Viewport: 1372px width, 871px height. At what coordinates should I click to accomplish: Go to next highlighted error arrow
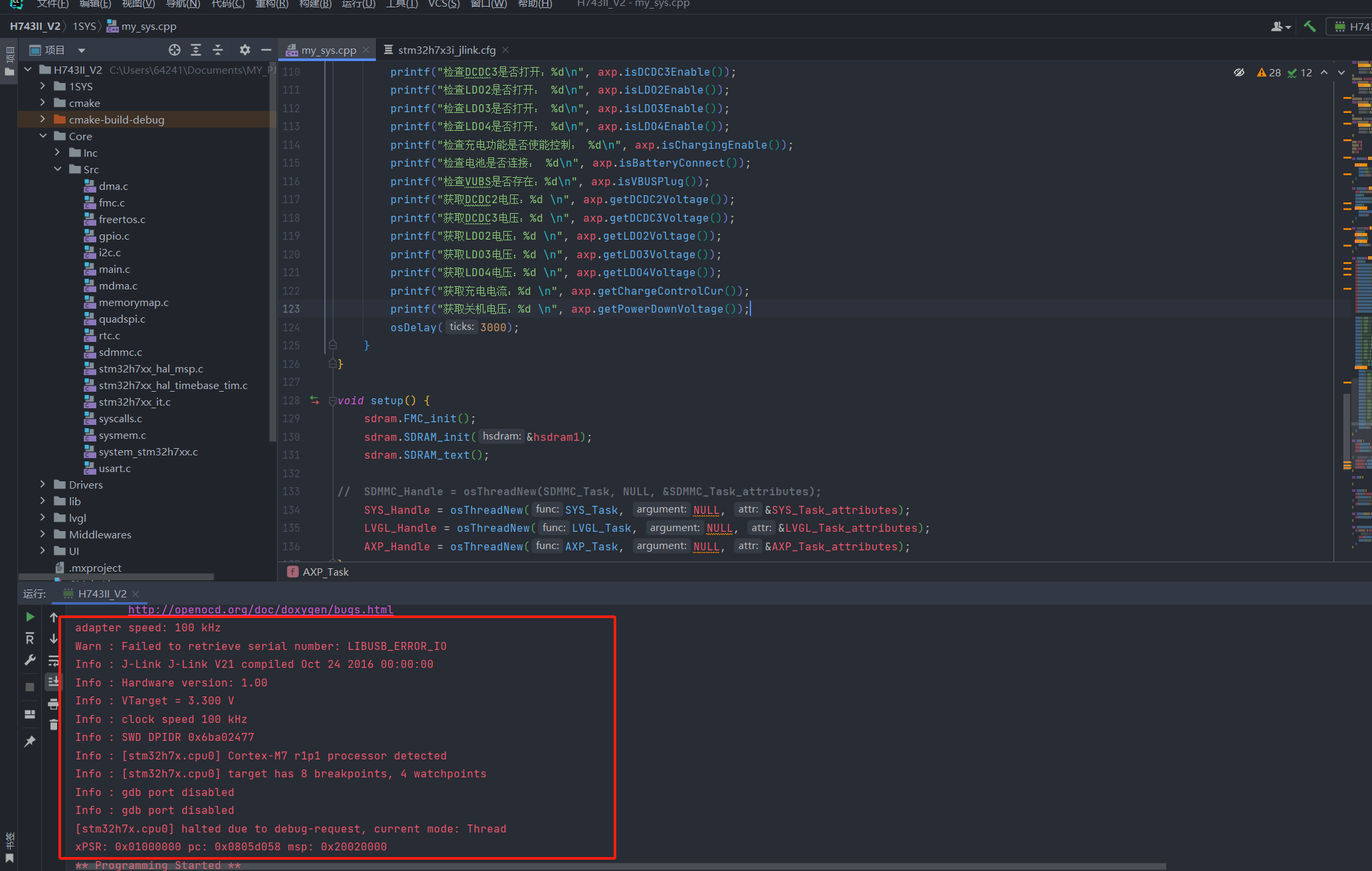tap(1341, 72)
